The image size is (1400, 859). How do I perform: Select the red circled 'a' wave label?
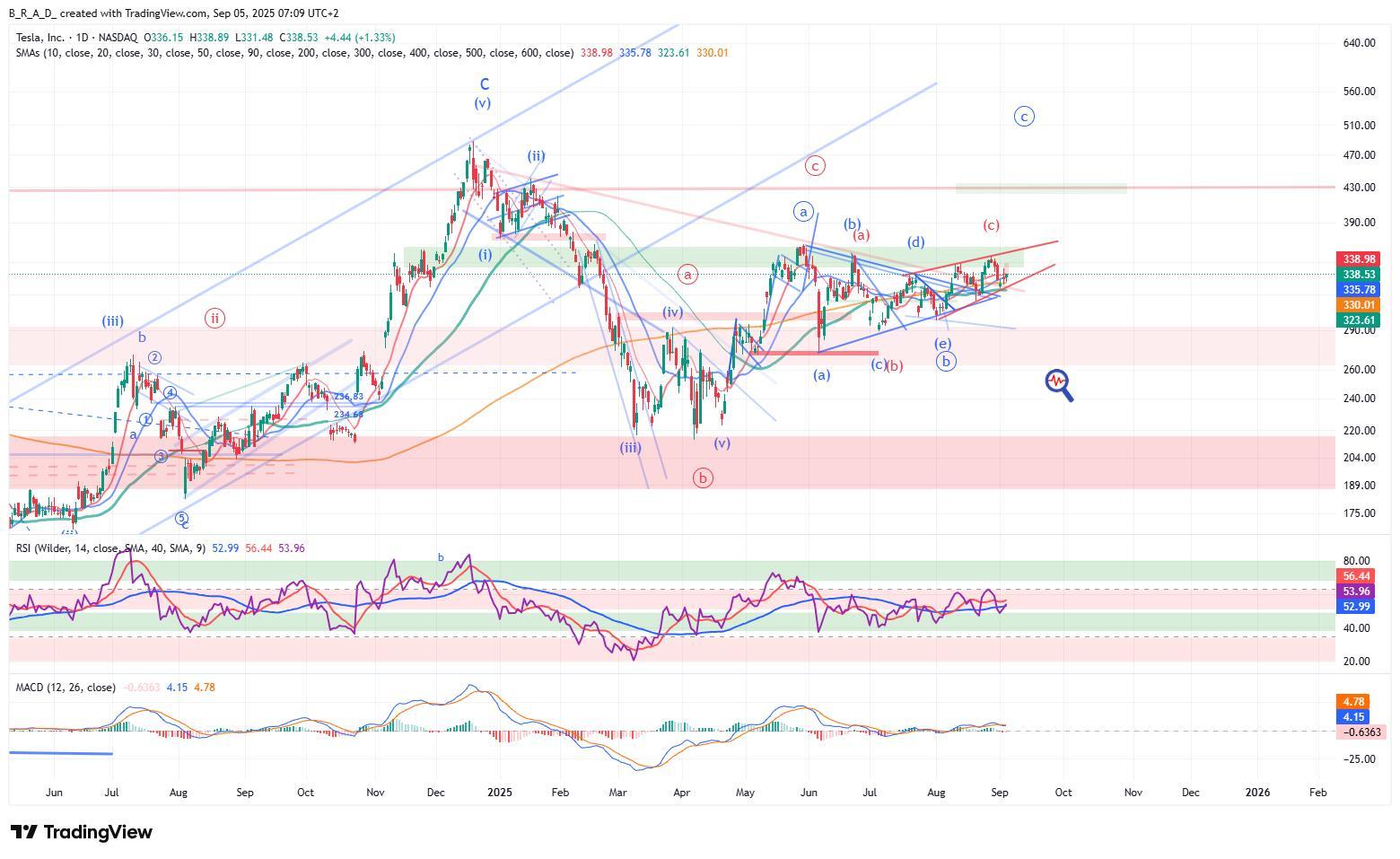tap(688, 275)
